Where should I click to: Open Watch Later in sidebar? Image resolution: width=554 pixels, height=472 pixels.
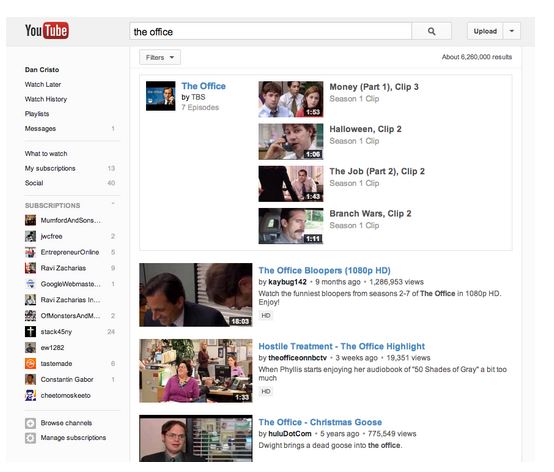pyautogui.click(x=43, y=84)
